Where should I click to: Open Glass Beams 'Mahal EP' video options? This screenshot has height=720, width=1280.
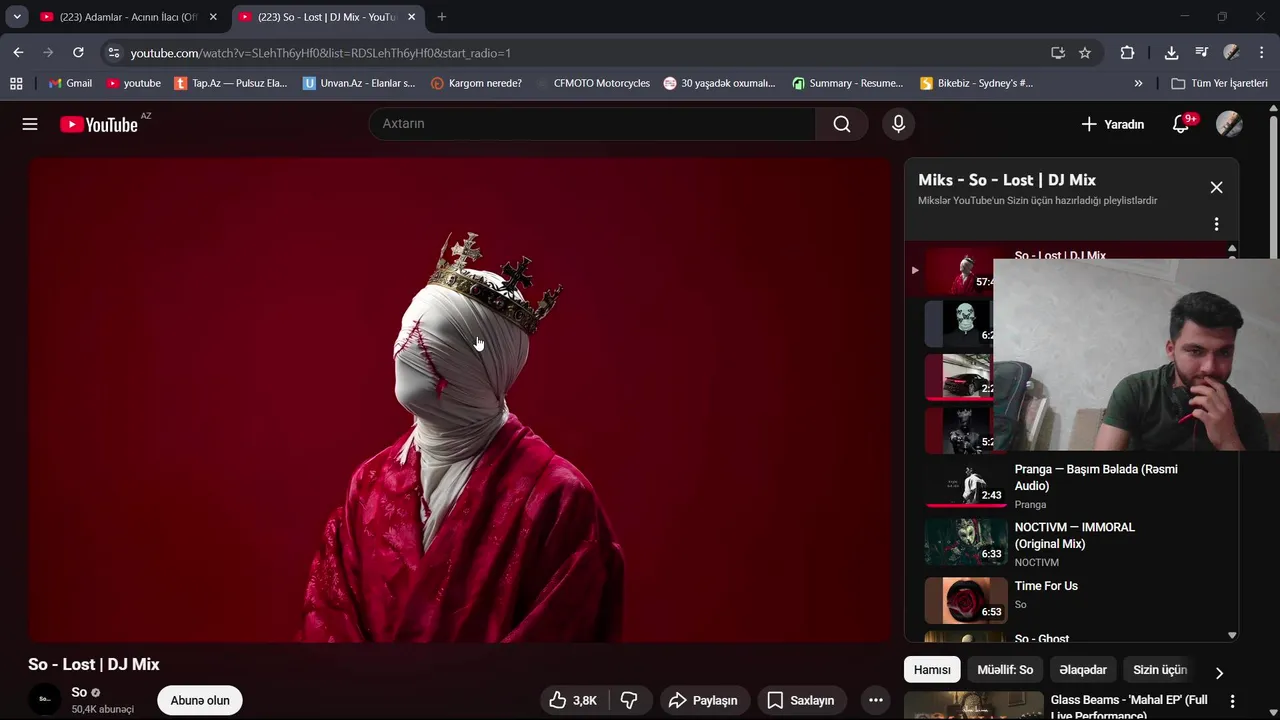point(1232,701)
